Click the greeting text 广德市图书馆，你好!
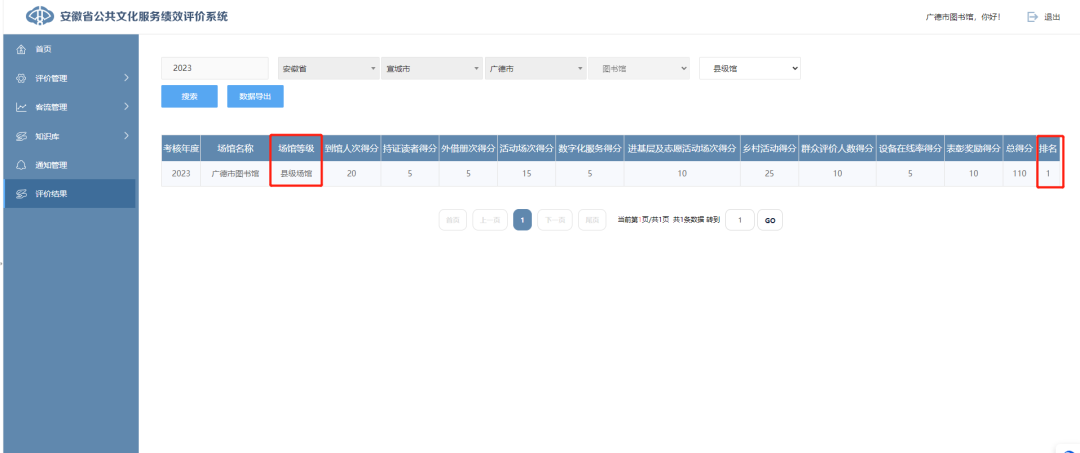The width and height of the screenshot is (1080, 453). tap(963, 17)
